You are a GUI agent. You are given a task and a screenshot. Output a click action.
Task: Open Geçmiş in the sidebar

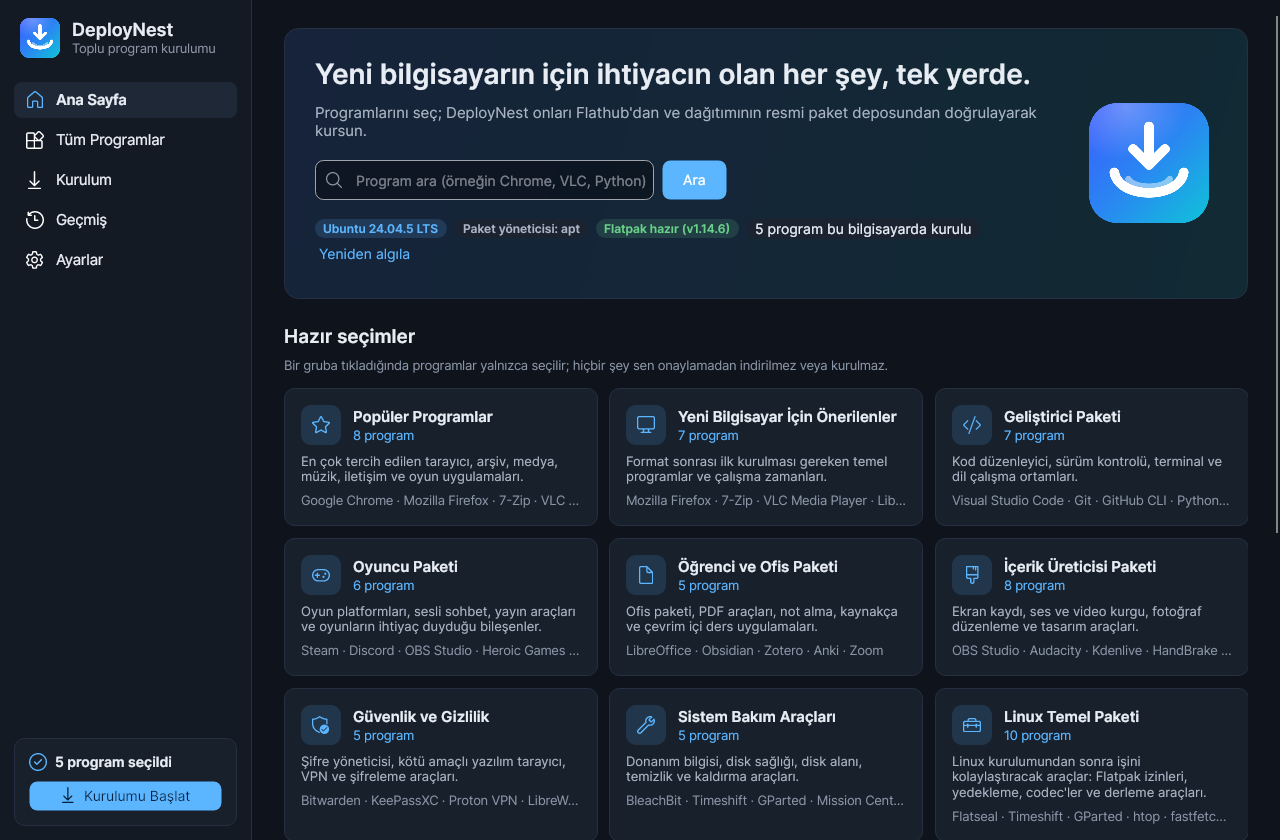[x=125, y=220]
